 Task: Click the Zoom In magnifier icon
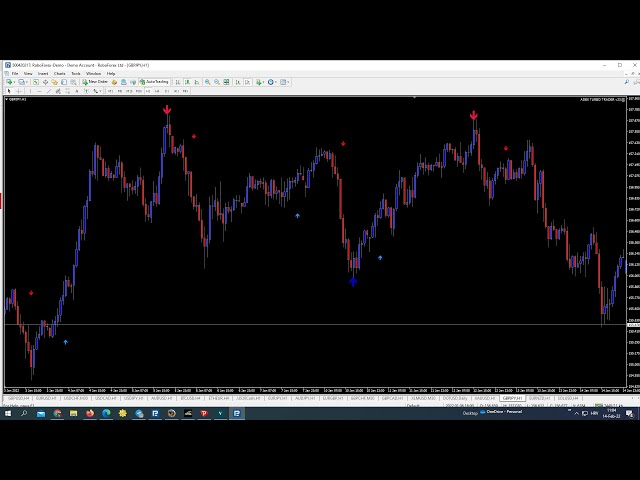[x=207, y=82]
